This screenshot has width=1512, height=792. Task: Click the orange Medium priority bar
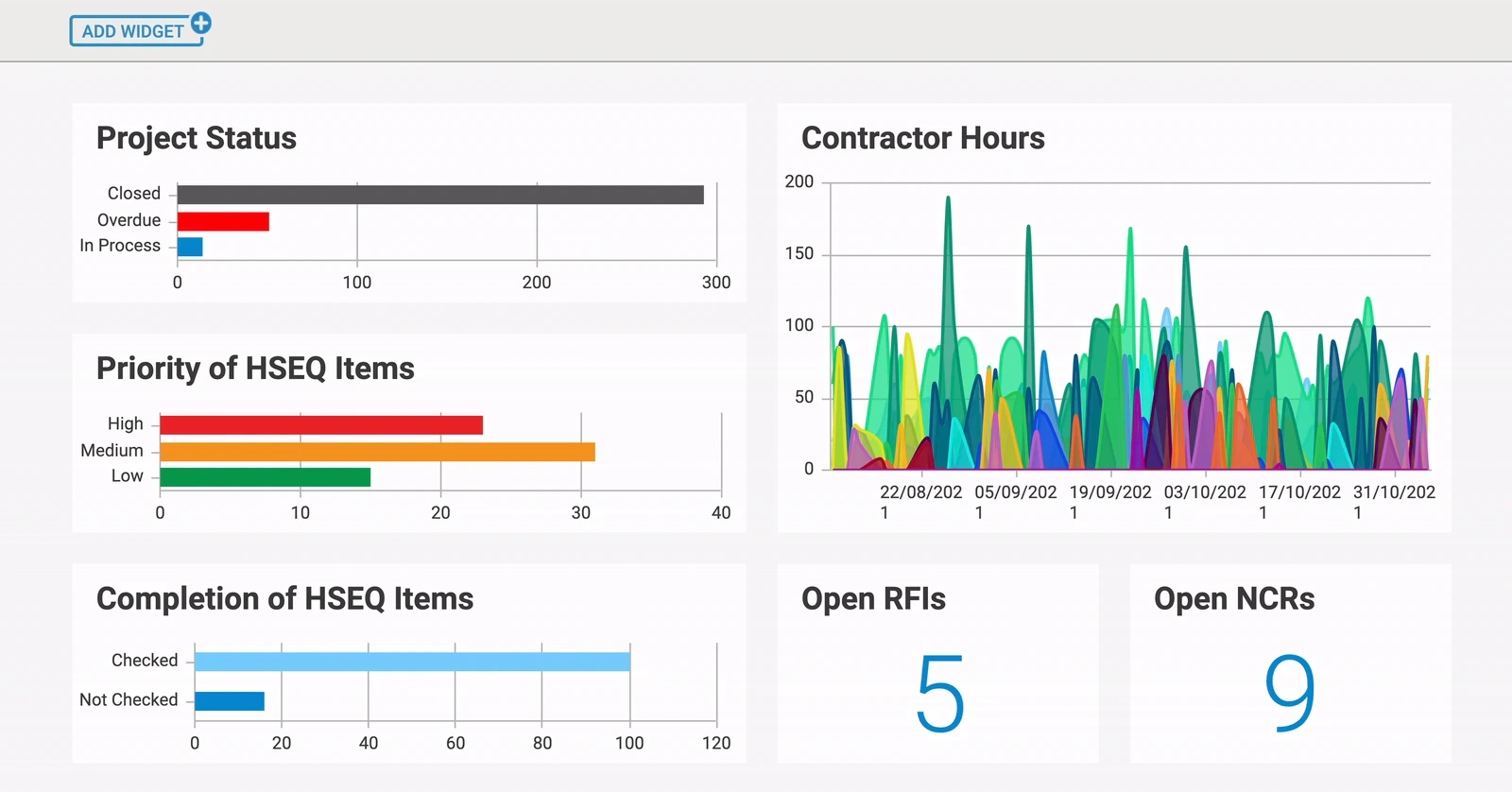[378, 452]
